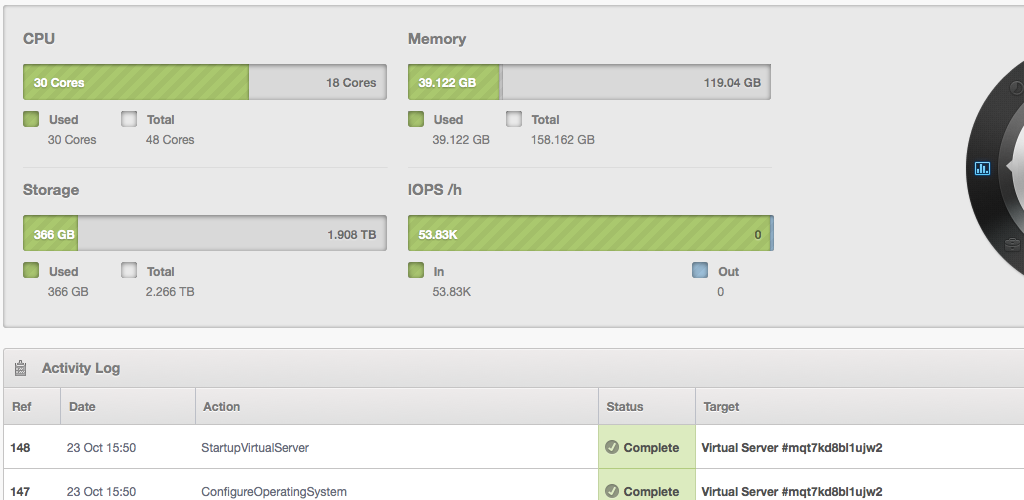Click the CPU 30 Cores used bar
The image size is (1024, 500).
click(x=136, y=82)
